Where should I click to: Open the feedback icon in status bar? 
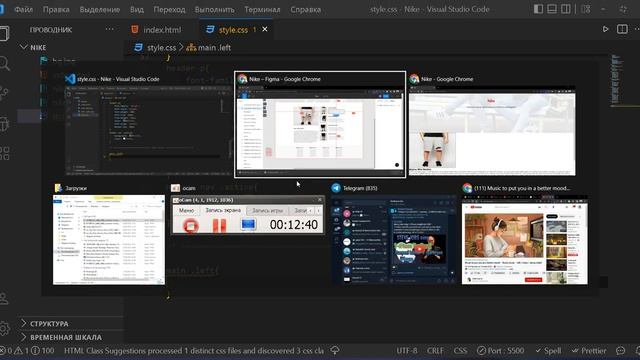tap(620, 351)
